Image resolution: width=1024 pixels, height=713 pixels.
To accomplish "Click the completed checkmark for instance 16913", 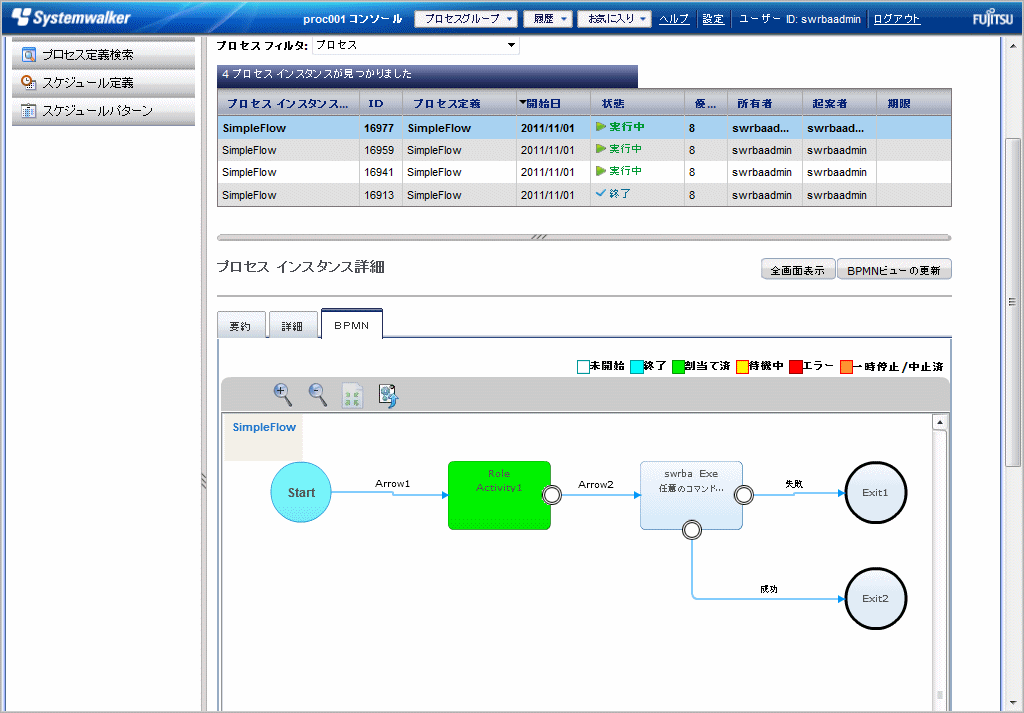I will tap(601, 193).
